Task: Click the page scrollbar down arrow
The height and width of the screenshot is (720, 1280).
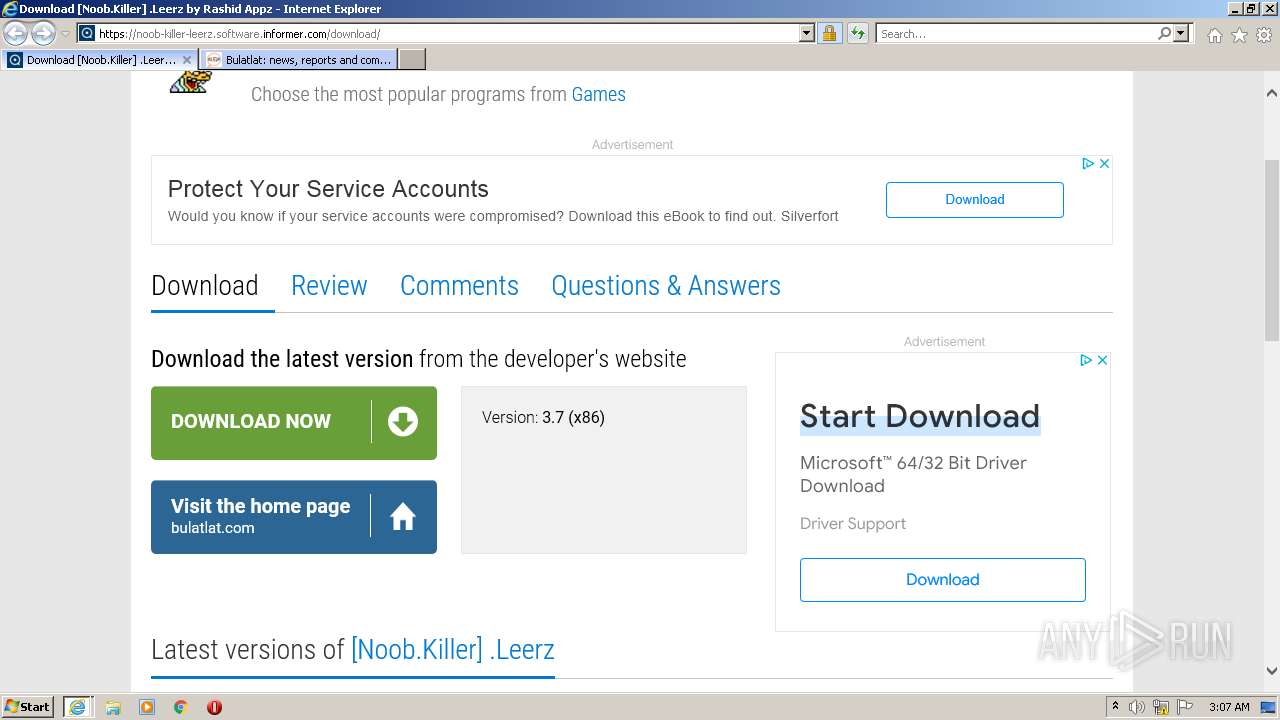Action: tap(1271, 671)
